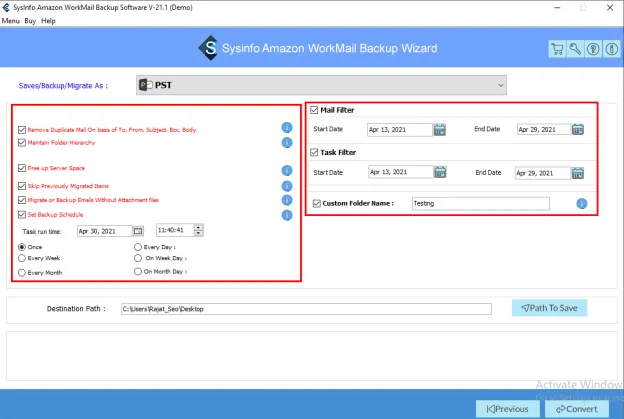624x419 pixels.
Task: Open the Buy menu
Action: point(31,20)
